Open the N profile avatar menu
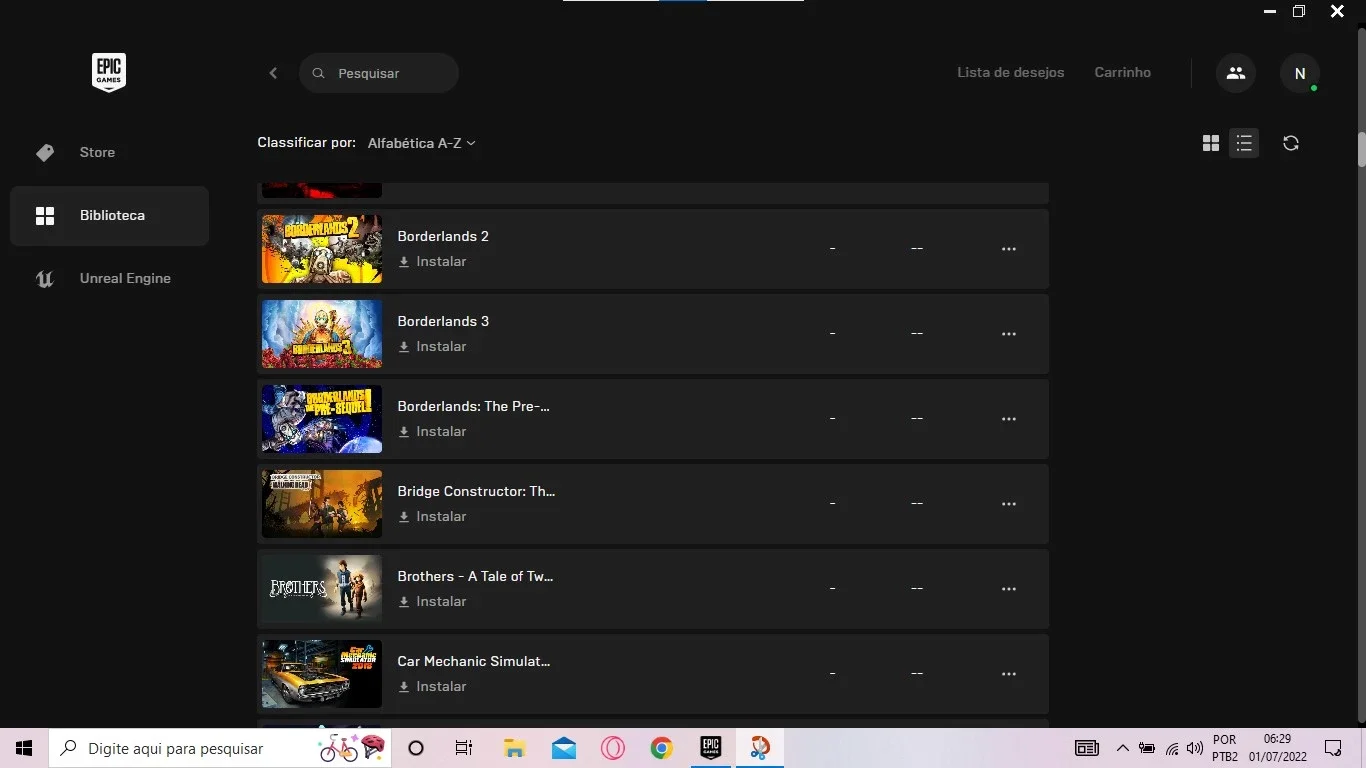Image resolution: width=1366 pixels, height=768 pixels. point(1300,73)
